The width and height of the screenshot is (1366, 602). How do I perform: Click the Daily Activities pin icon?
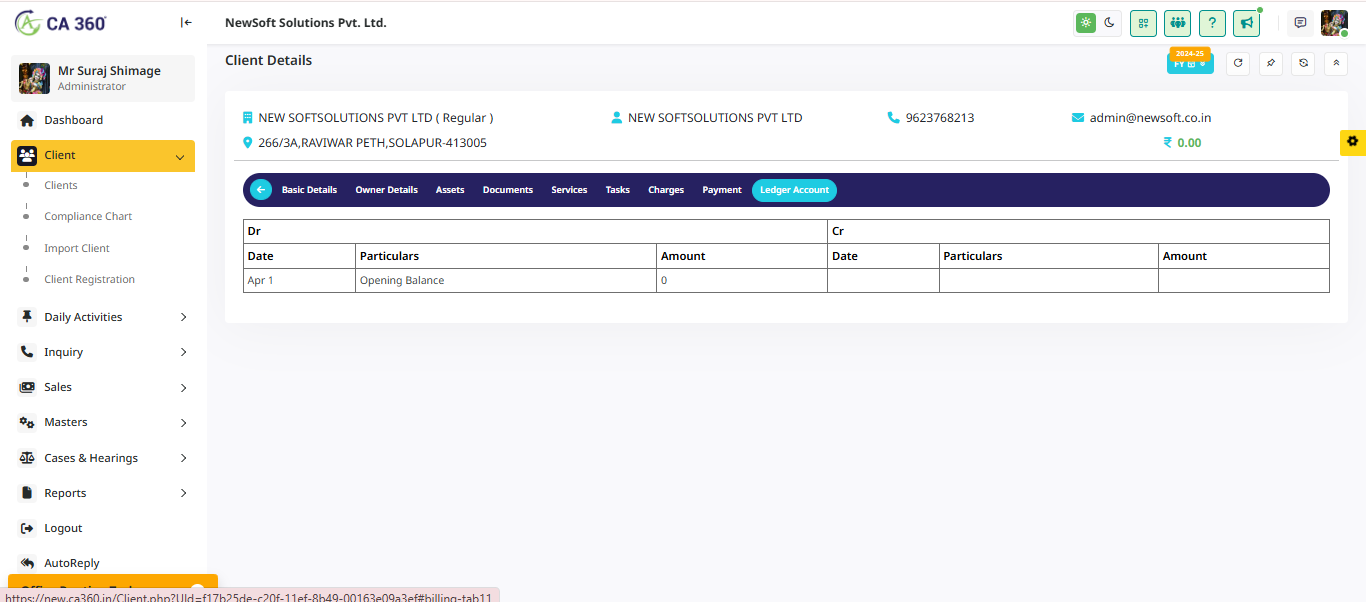[x=27, y=317]
